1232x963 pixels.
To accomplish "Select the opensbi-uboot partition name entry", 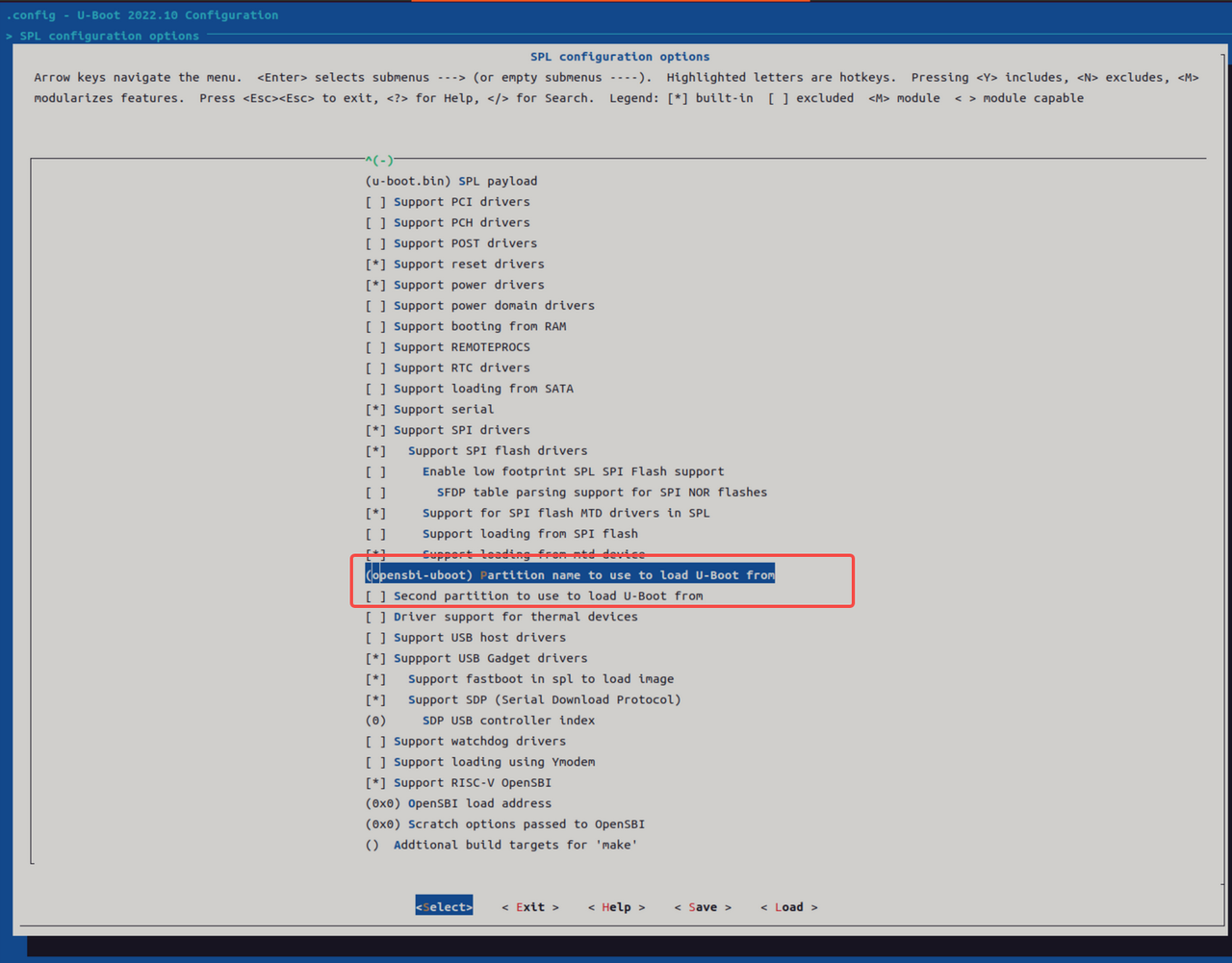I will point(570,575).
